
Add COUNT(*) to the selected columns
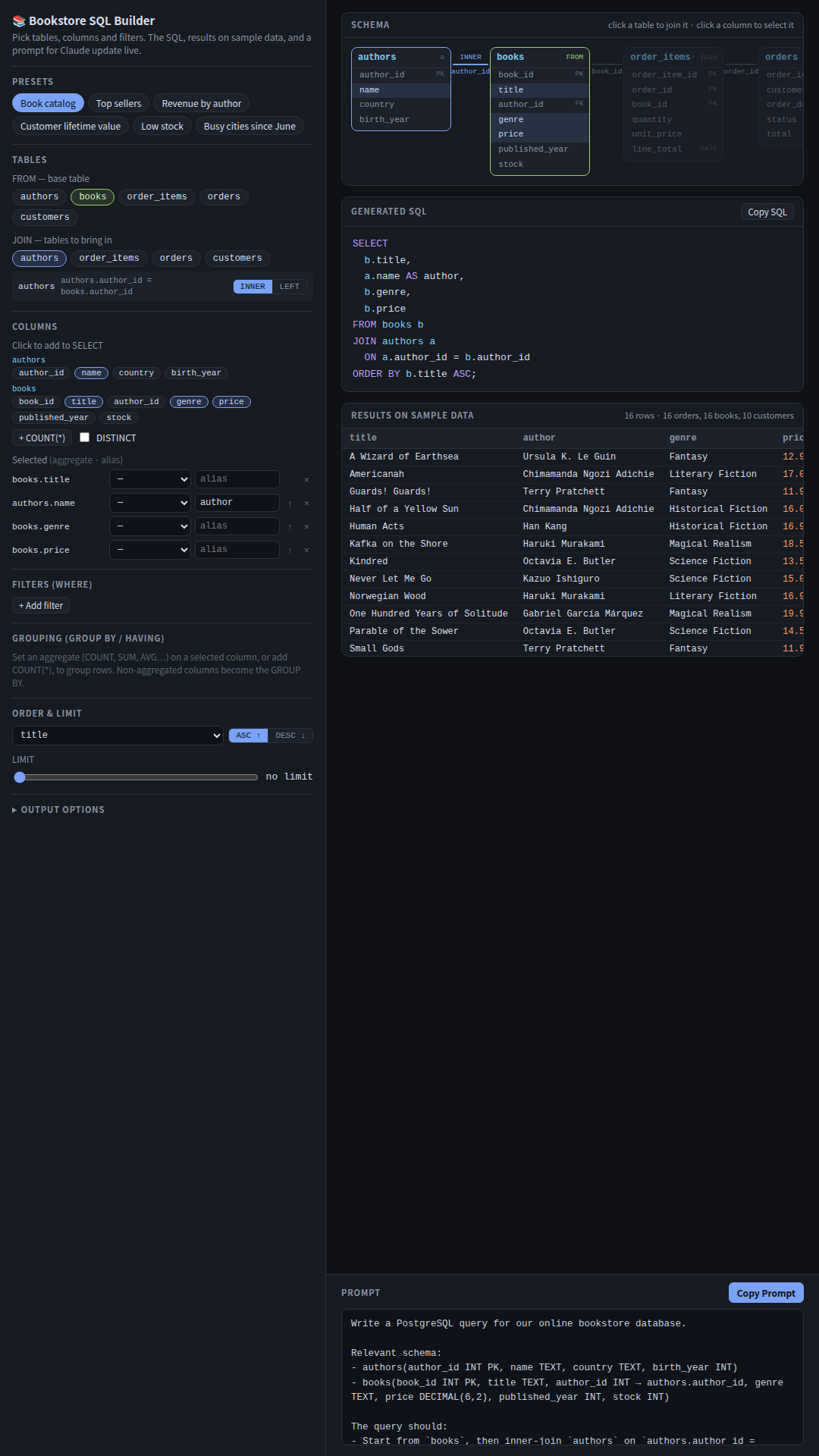click(42, 438)
